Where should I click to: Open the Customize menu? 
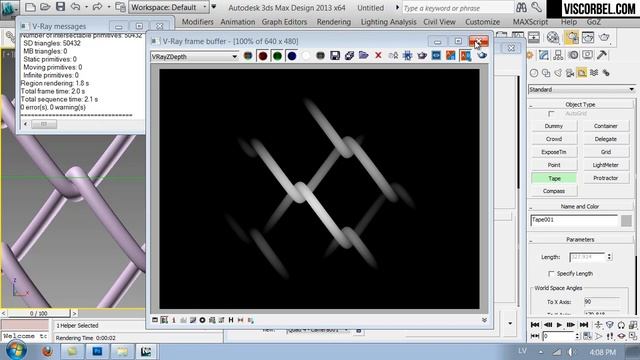coord(482,22)
